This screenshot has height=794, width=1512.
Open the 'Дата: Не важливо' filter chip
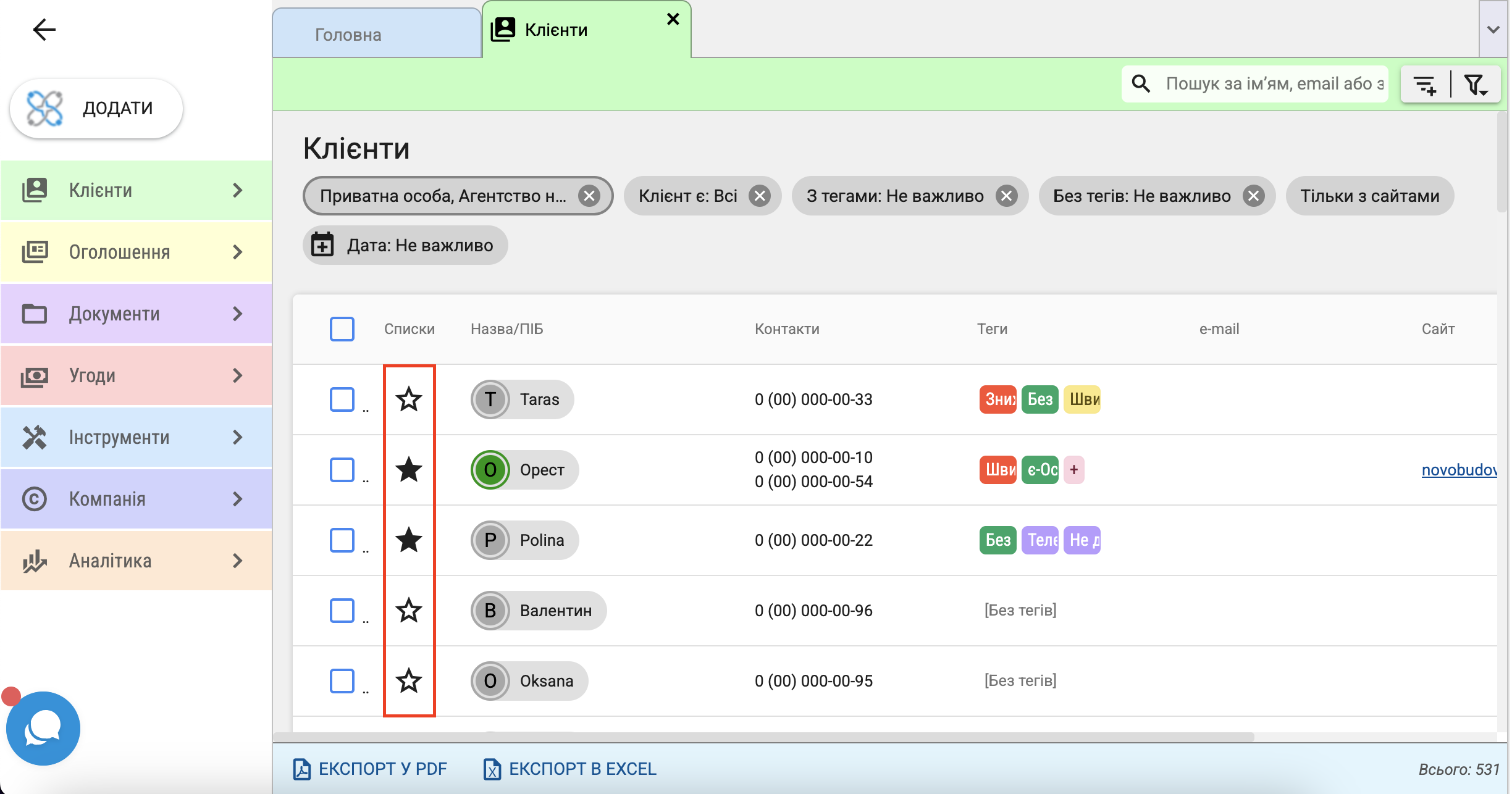pos(405,245)
